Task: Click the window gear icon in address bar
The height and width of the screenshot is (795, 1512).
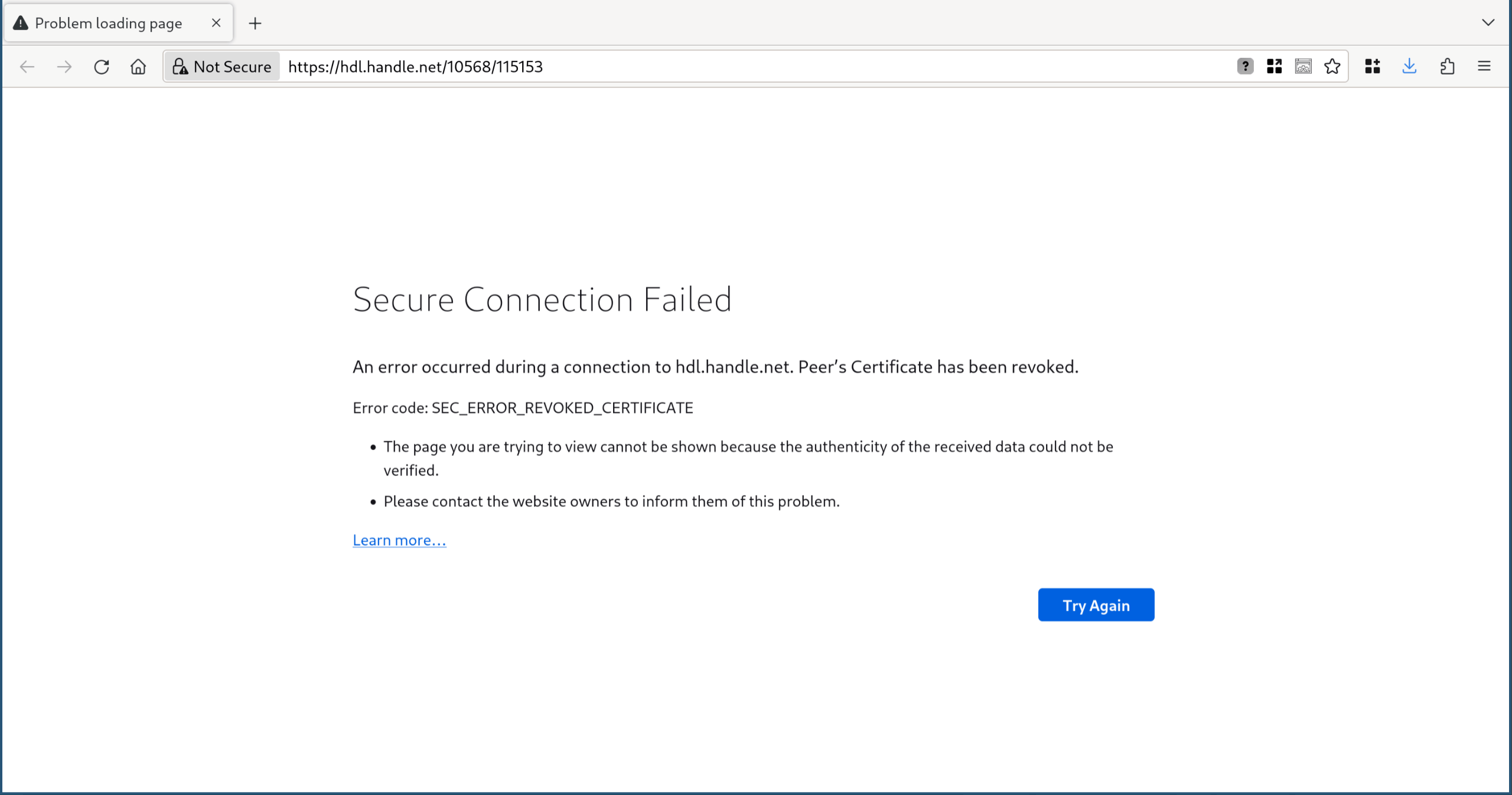Action: pos(1303,66)
